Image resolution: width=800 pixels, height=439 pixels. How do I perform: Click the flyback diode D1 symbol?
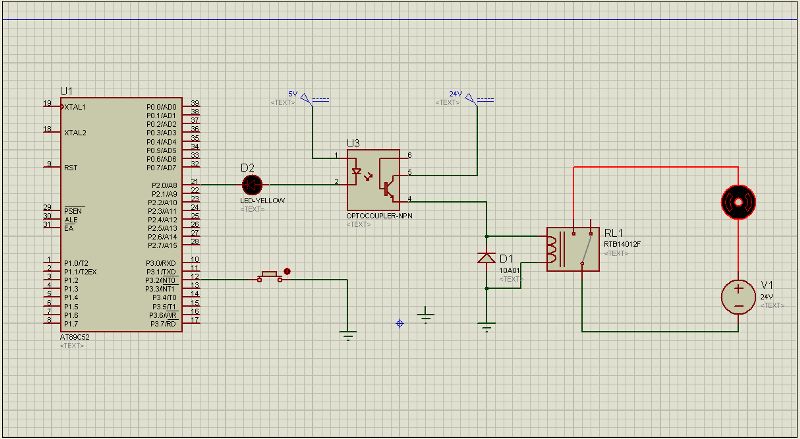click(486, 258)
